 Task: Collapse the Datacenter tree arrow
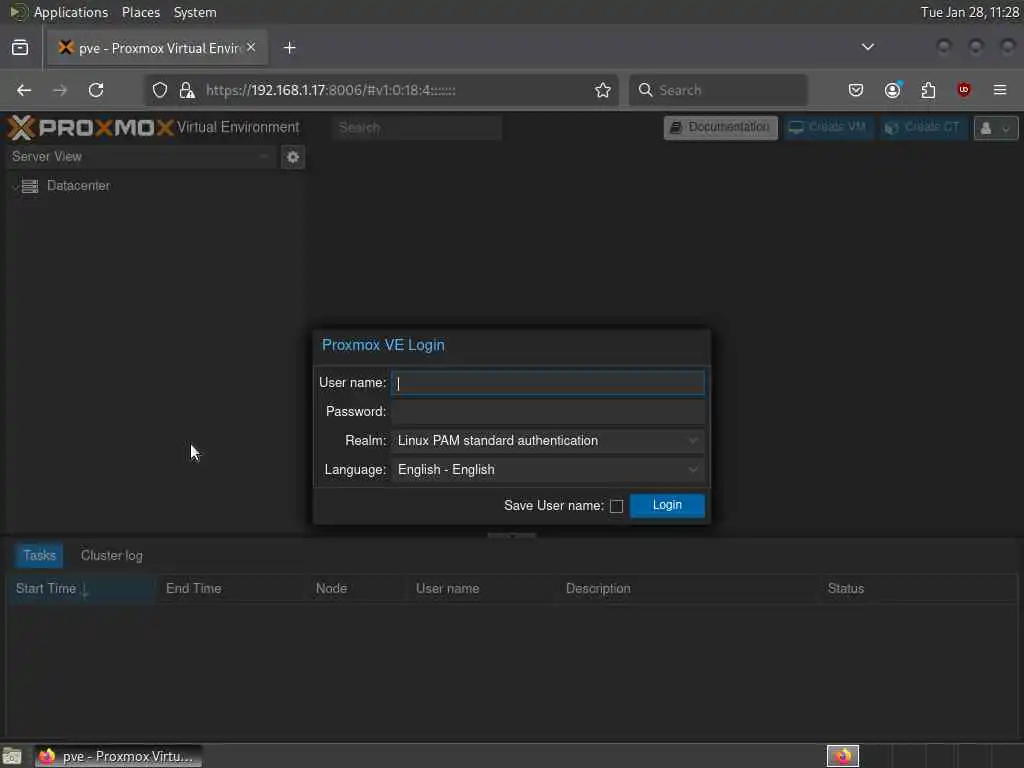tap(15, 187)
